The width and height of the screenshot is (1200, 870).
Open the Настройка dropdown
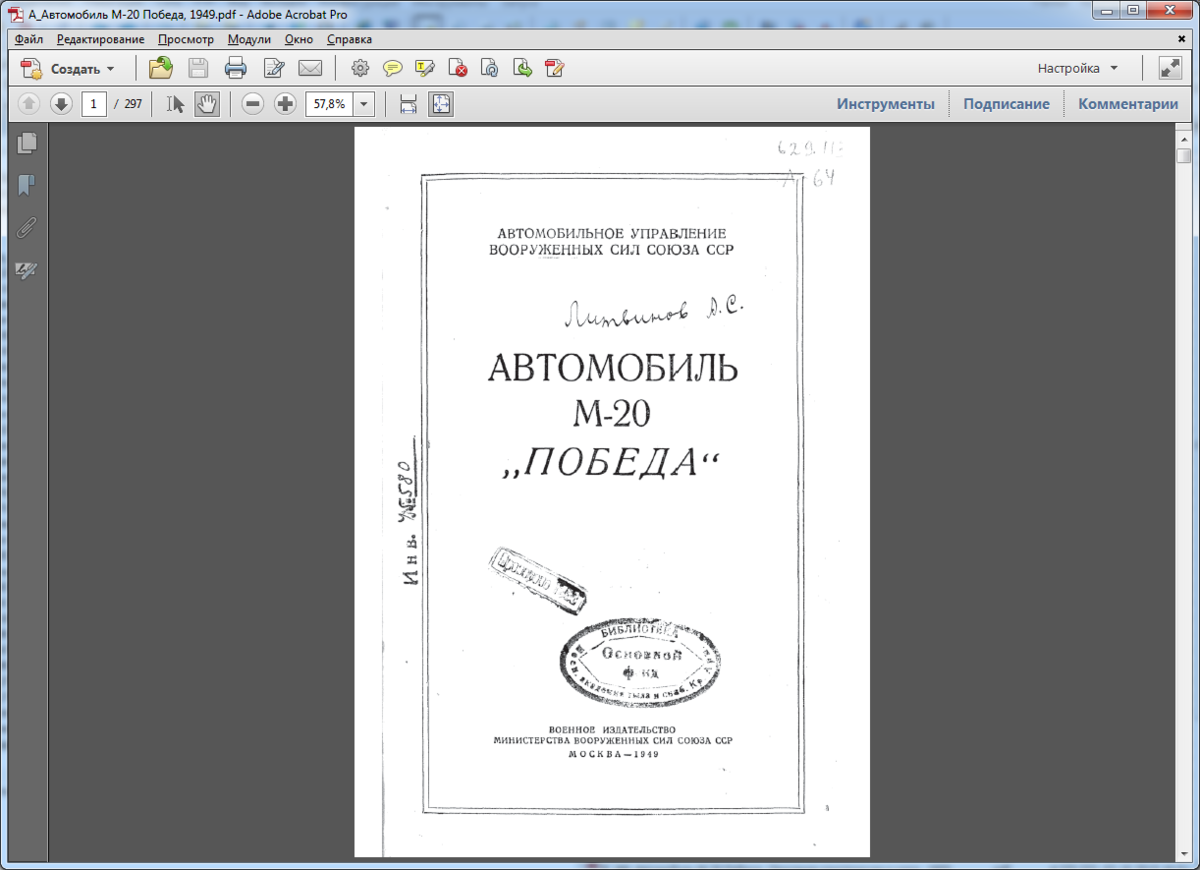[x=1078, y=68]
